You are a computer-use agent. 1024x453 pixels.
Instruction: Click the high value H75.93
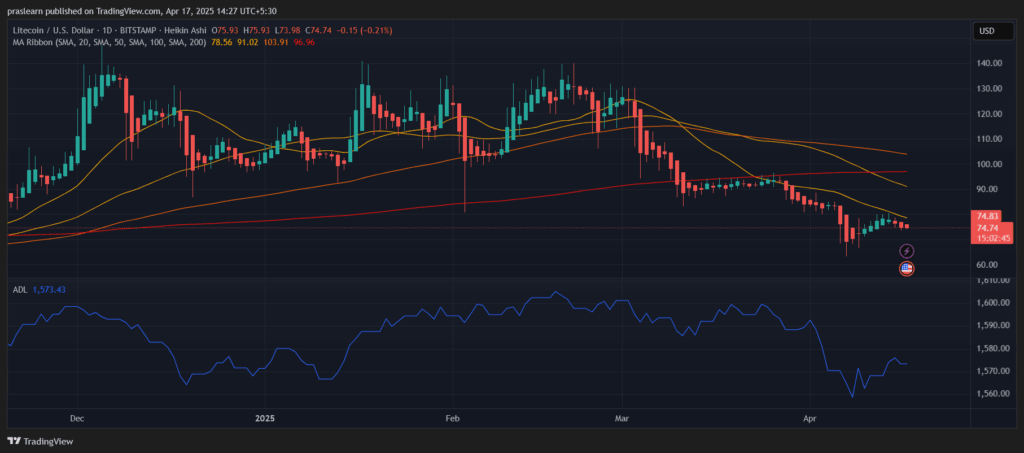point(254,31)
